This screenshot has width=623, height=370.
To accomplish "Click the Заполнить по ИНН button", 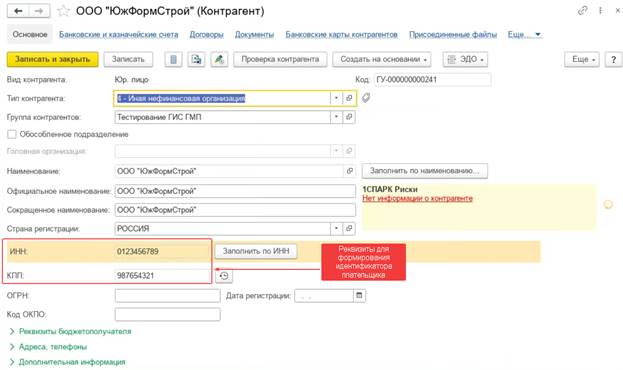I will coord(256,251).
